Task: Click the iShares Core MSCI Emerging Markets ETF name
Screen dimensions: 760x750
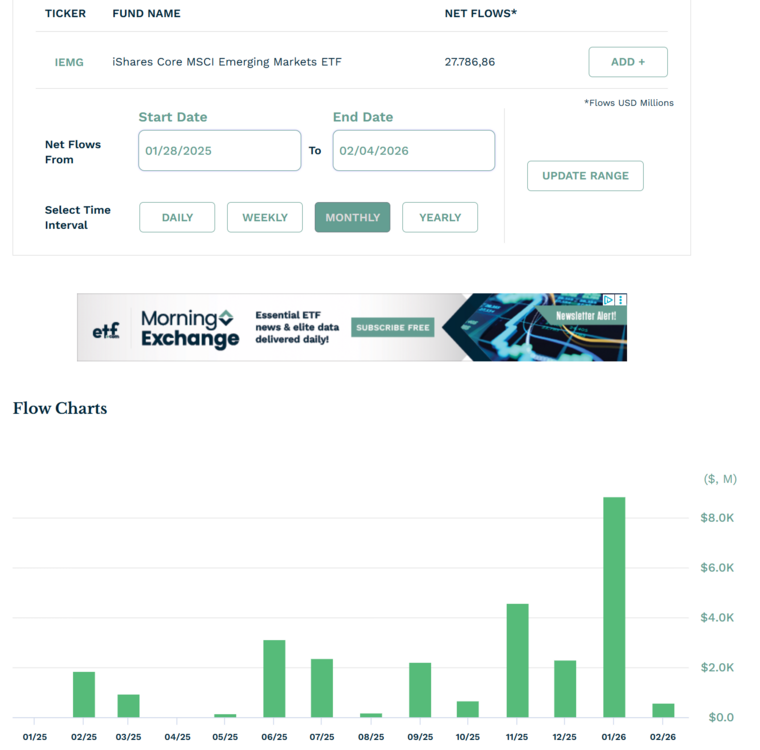Action: tap(227, 62)
